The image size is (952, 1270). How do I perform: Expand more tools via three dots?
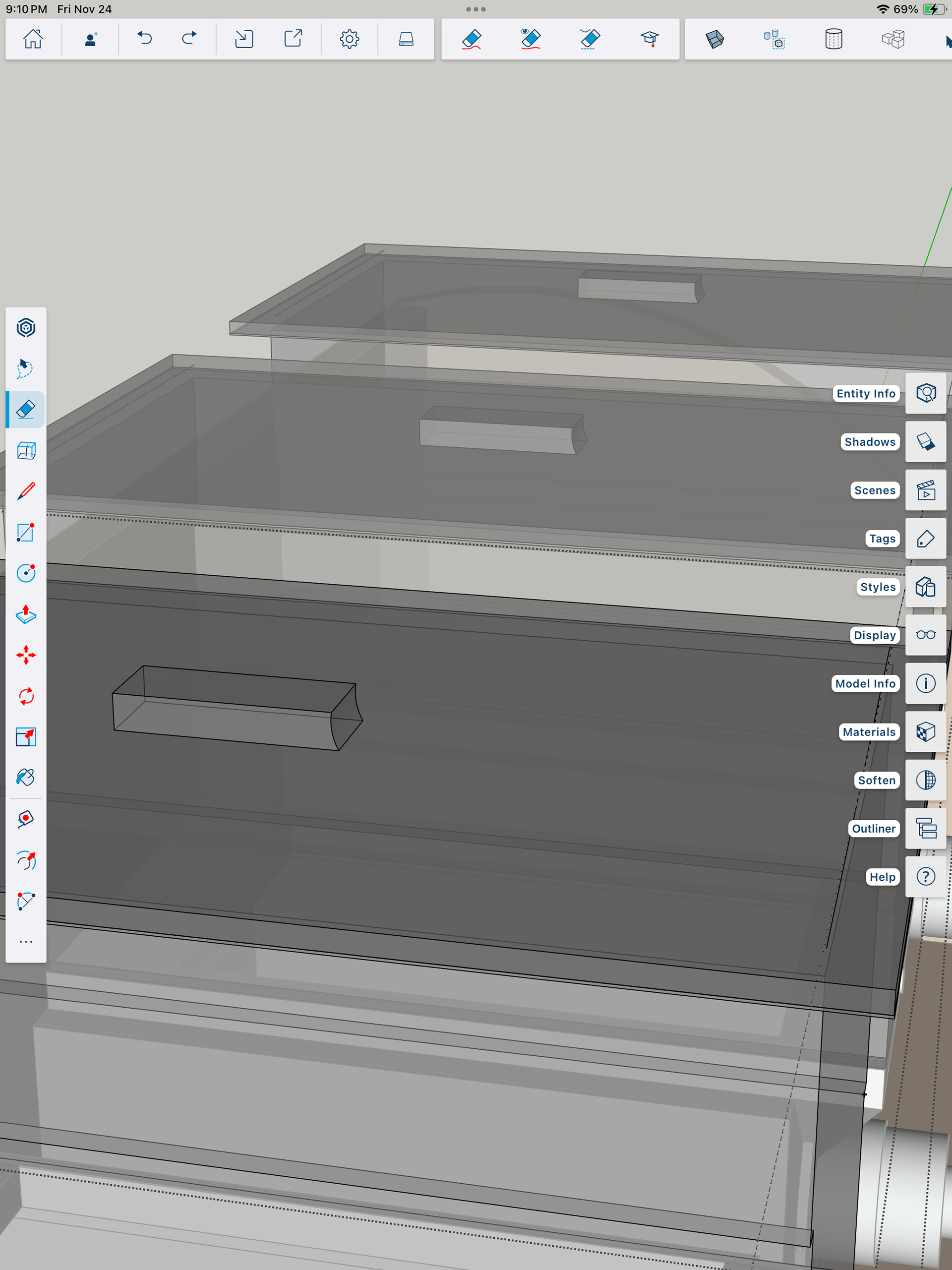(26, 942)
